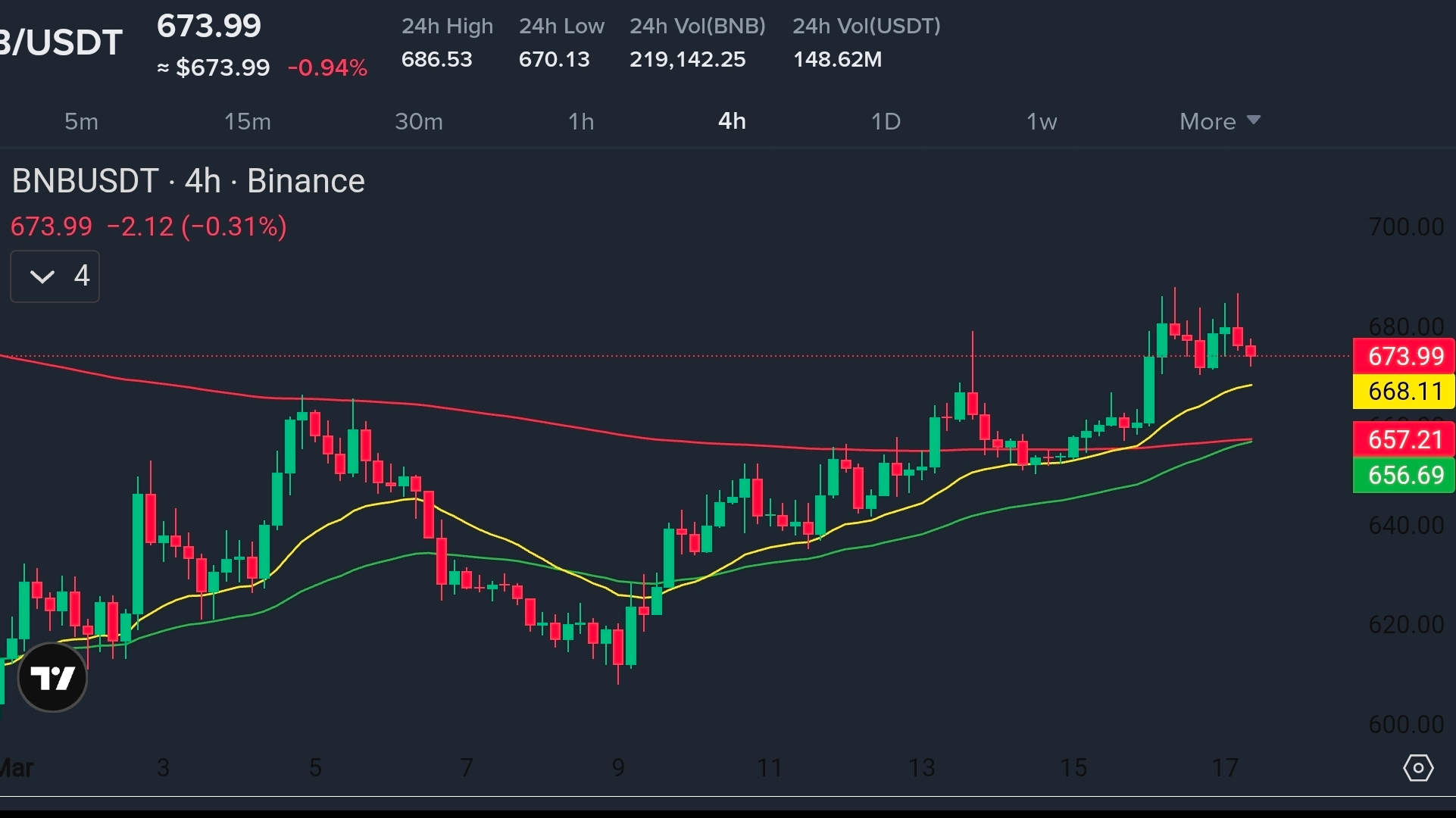Select the 4h timeframe tab
1456x818 pixels.
732,121
